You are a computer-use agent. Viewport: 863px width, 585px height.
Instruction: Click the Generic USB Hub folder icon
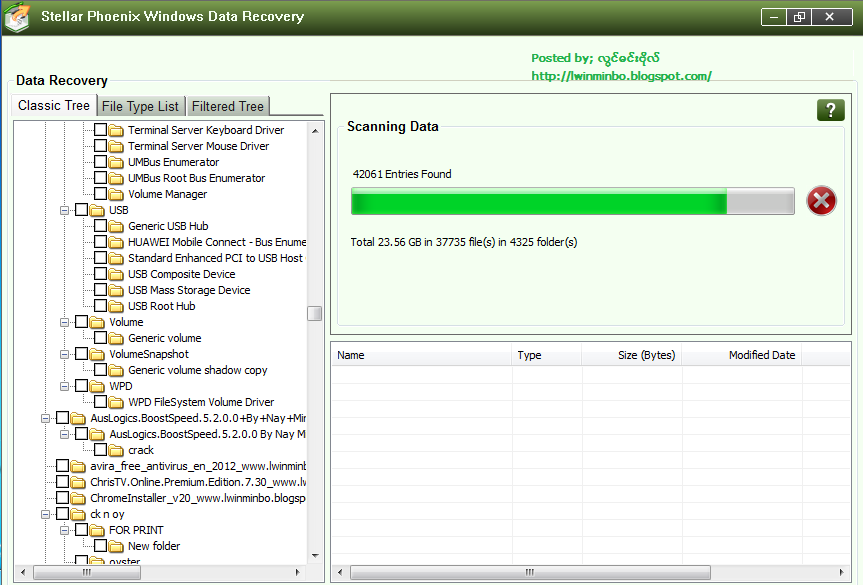pyautogui.click(x=116, y=226)
